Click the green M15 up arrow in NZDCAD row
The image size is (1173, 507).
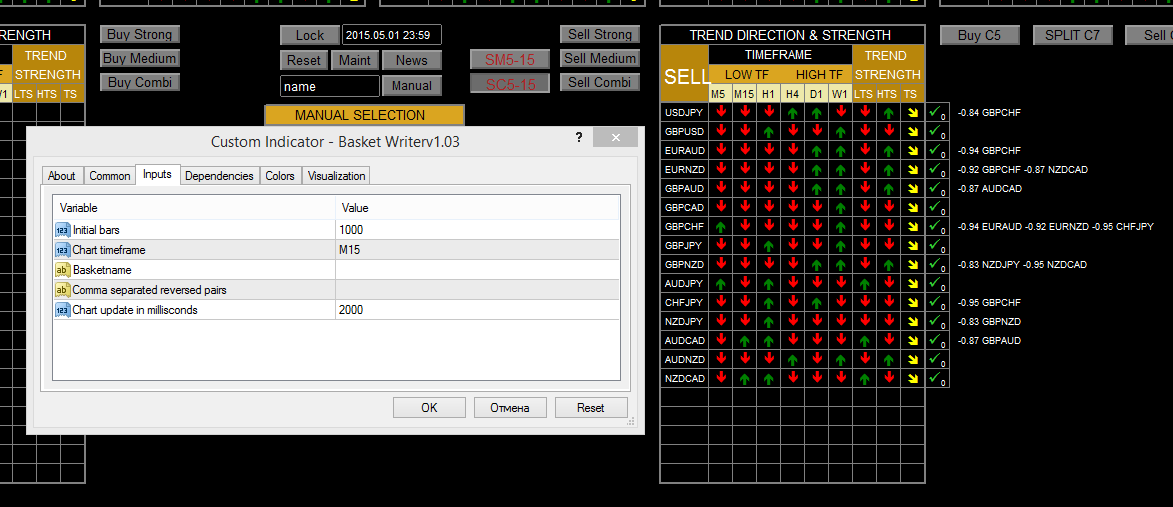(x=744, y=378)
